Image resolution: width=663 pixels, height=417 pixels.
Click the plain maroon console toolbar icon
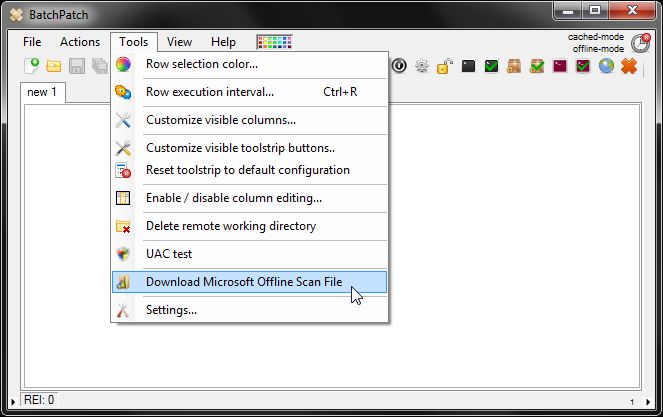(x=560, y=66)
